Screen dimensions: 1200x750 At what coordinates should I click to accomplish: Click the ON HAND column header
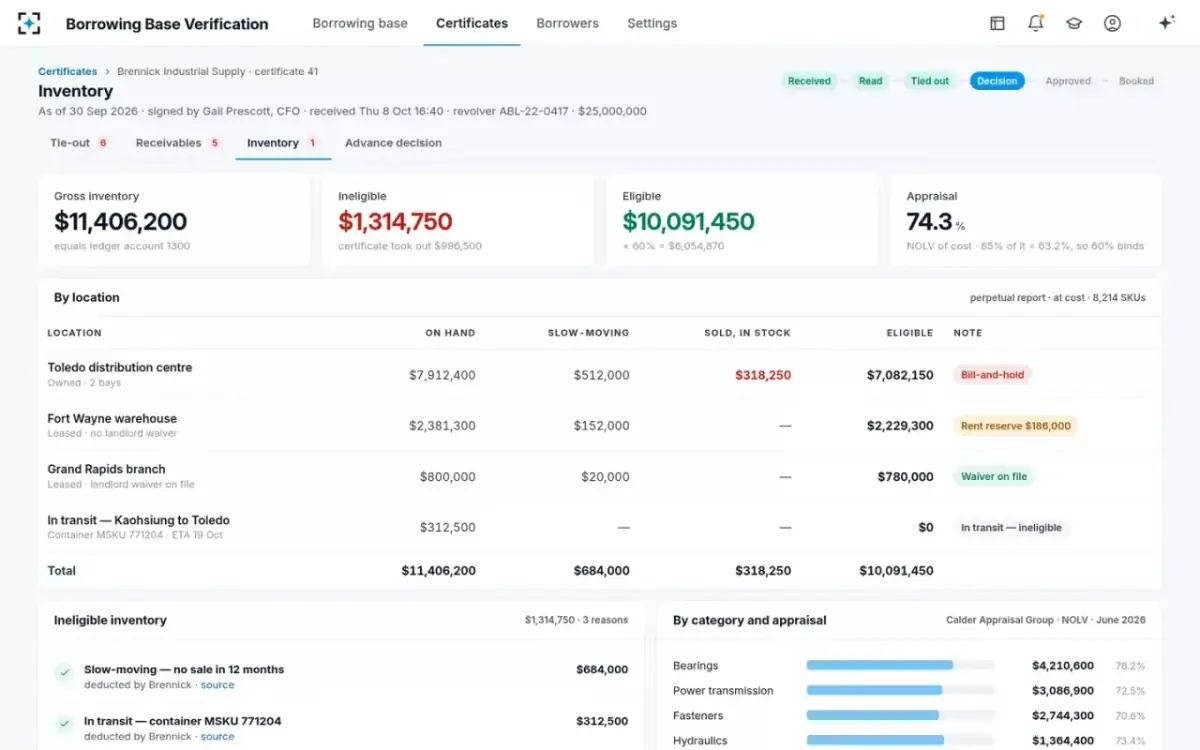(450, 333)
